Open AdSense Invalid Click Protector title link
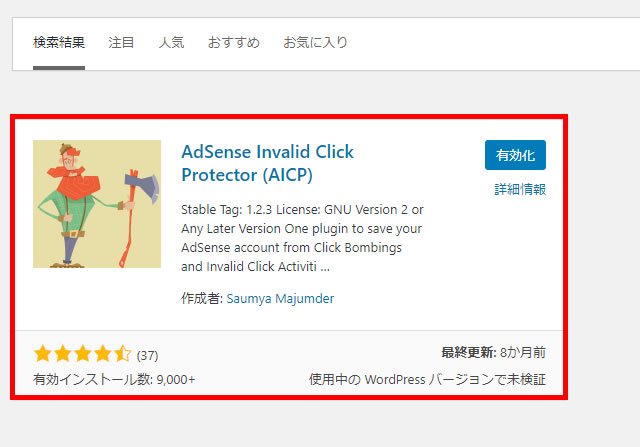The width and height of the screenshot is (640, 447). [x=267, y=163]
